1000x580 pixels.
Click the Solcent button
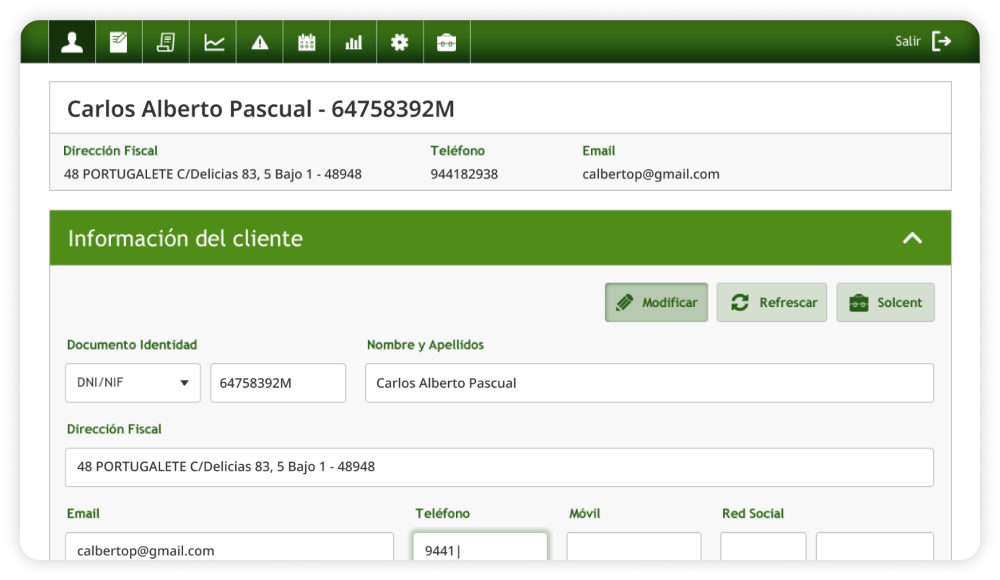point(885,302)
